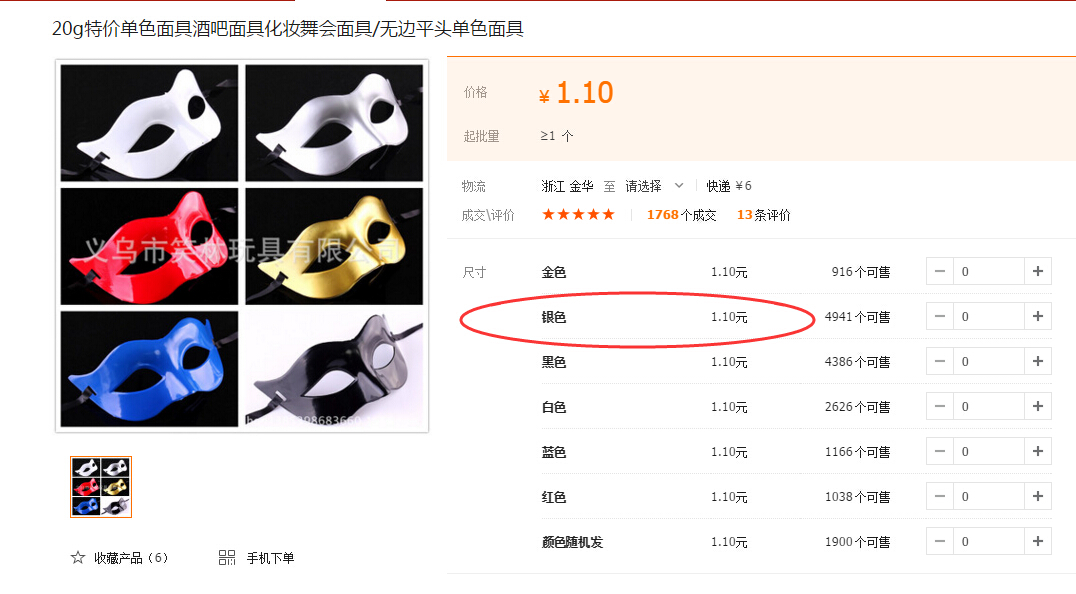Reduce 蓝色 quantity using minus icon
Viewport: 1076px width, 594px height.
(940, 451)
